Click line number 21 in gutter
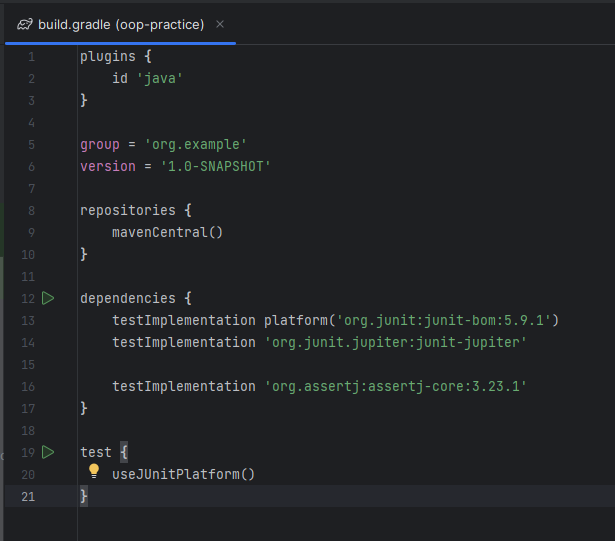Viewport: 615px width, 541px height. pos(28,497)
